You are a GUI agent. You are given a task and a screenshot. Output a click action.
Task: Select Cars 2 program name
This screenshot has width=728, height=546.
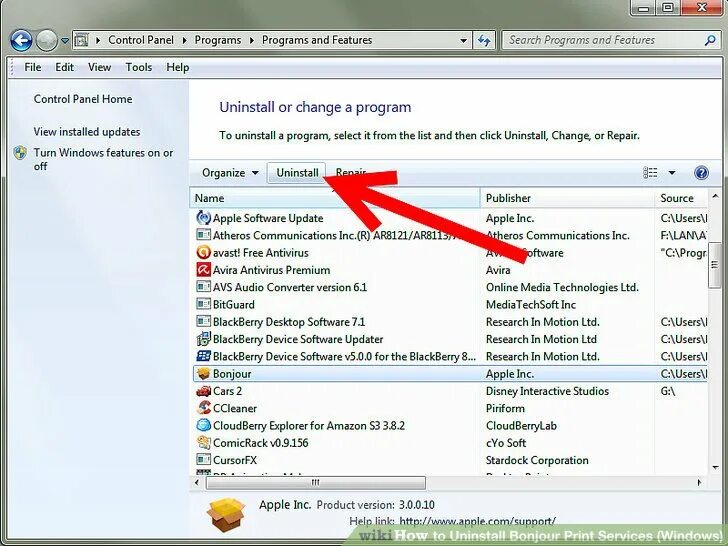[227, 391]
